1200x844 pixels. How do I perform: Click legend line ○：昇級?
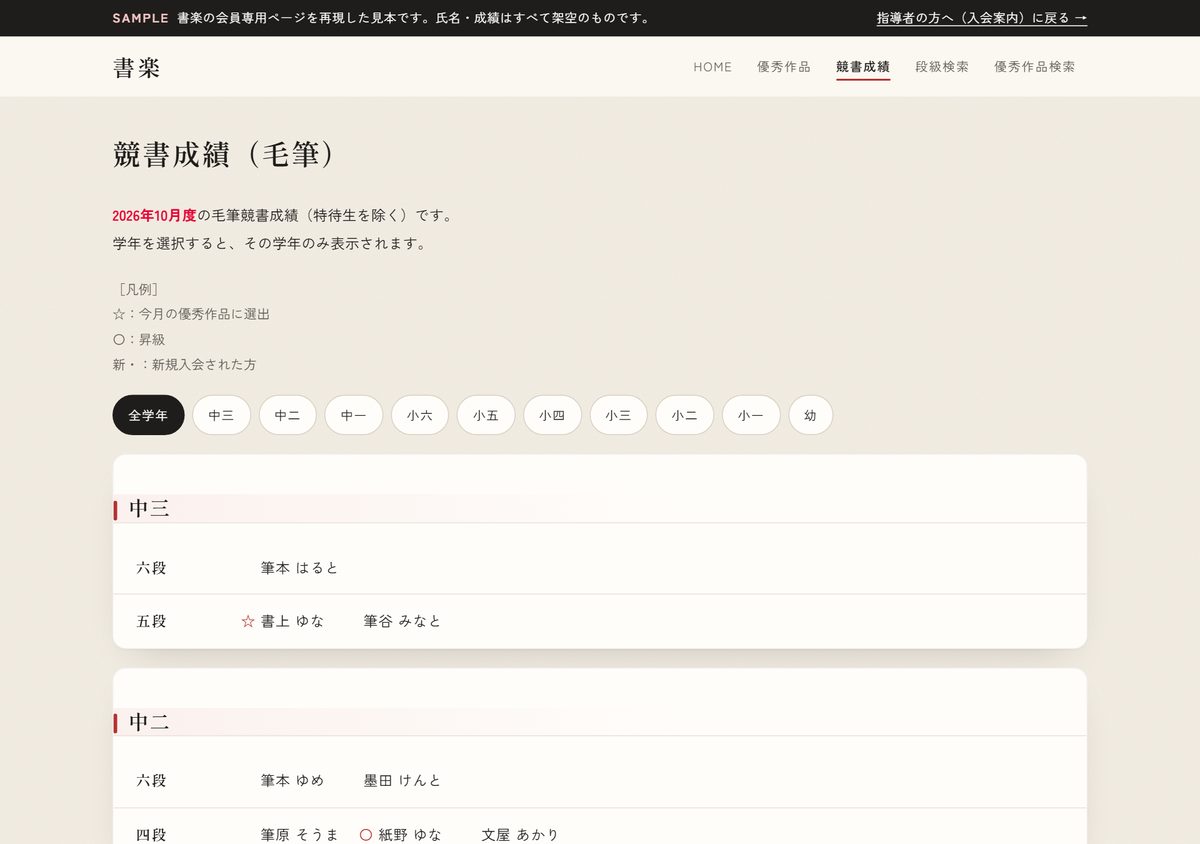[x=139, y=339]
